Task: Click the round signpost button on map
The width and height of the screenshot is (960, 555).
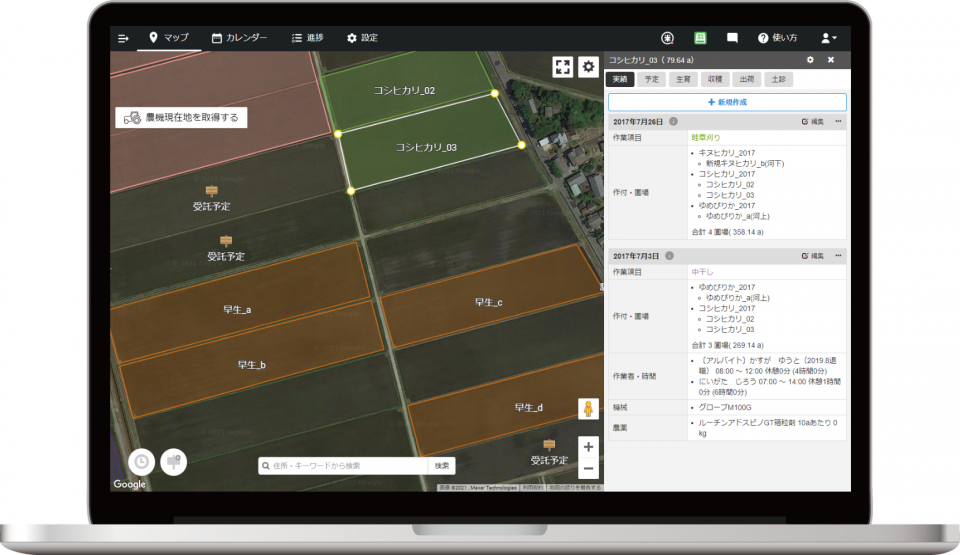Action: [174, 462]
